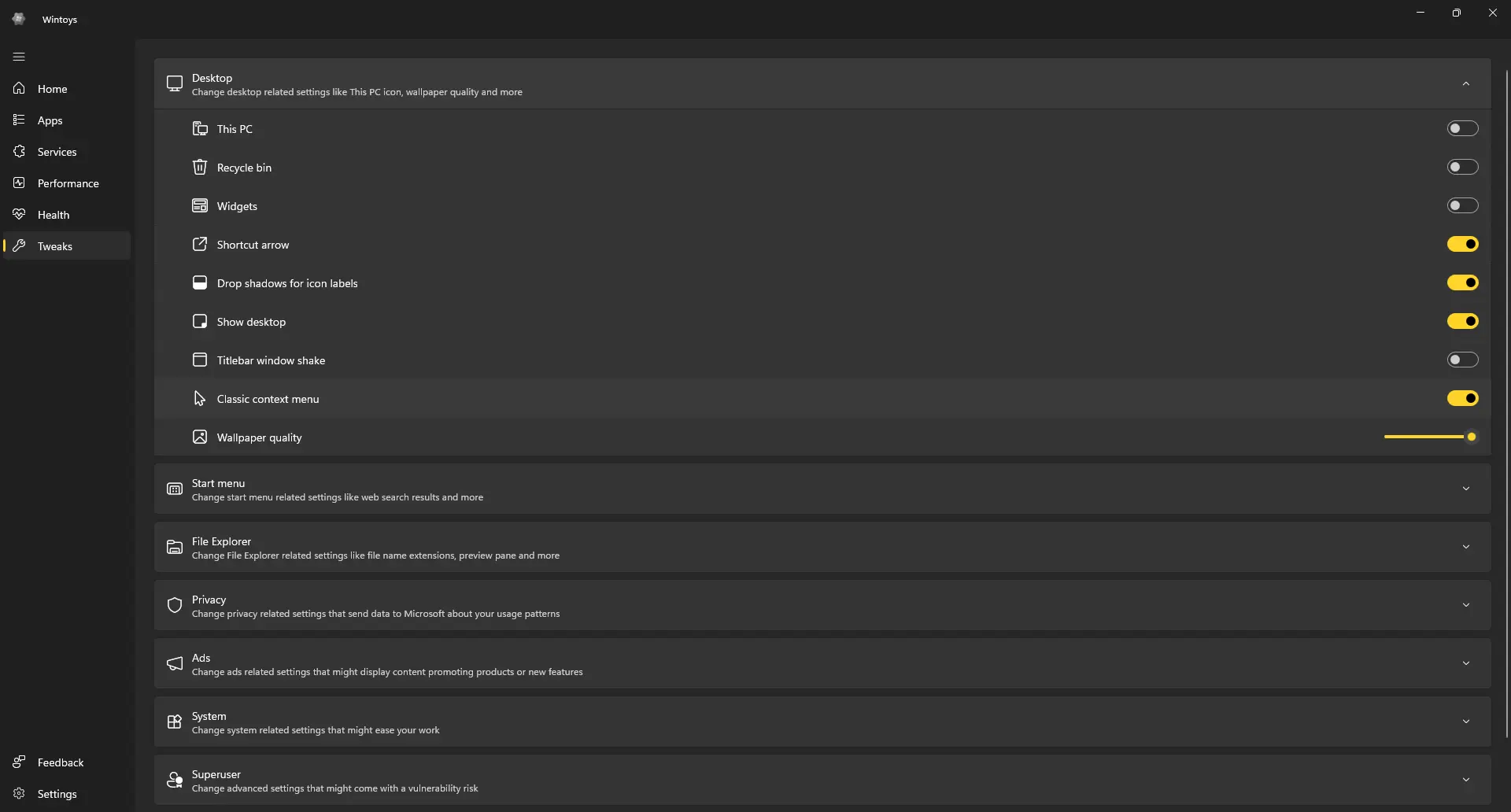1511x812 pixels.
Task: Click the Feedback icon in sidebar
Action: tap(19, 762)
